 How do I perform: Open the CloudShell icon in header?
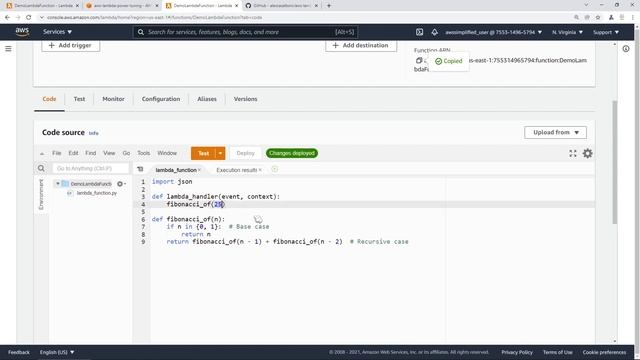click(x=419, y=32)
